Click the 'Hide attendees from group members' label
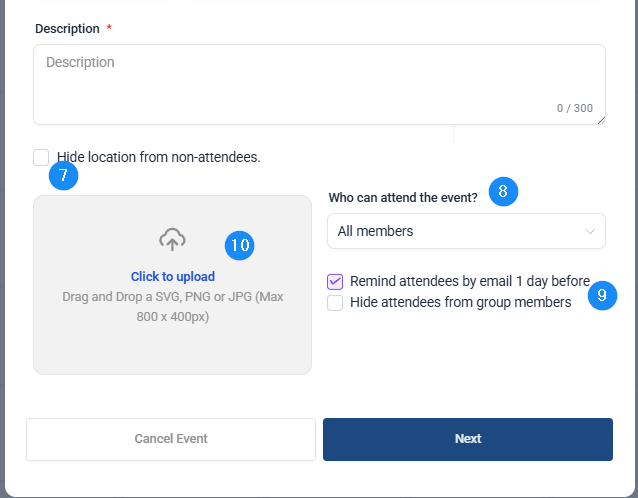This screenshot has width=638, height=498. [460, 302]
